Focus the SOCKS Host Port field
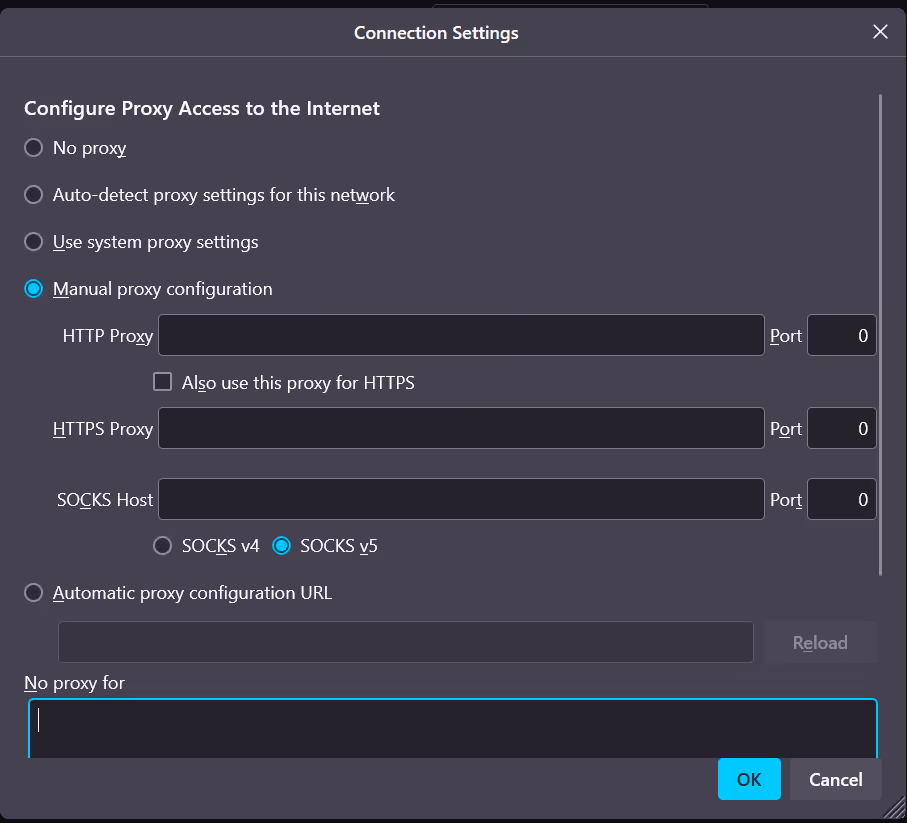The width and height of the screenshot is (907, 823). [x=842, y=499]
